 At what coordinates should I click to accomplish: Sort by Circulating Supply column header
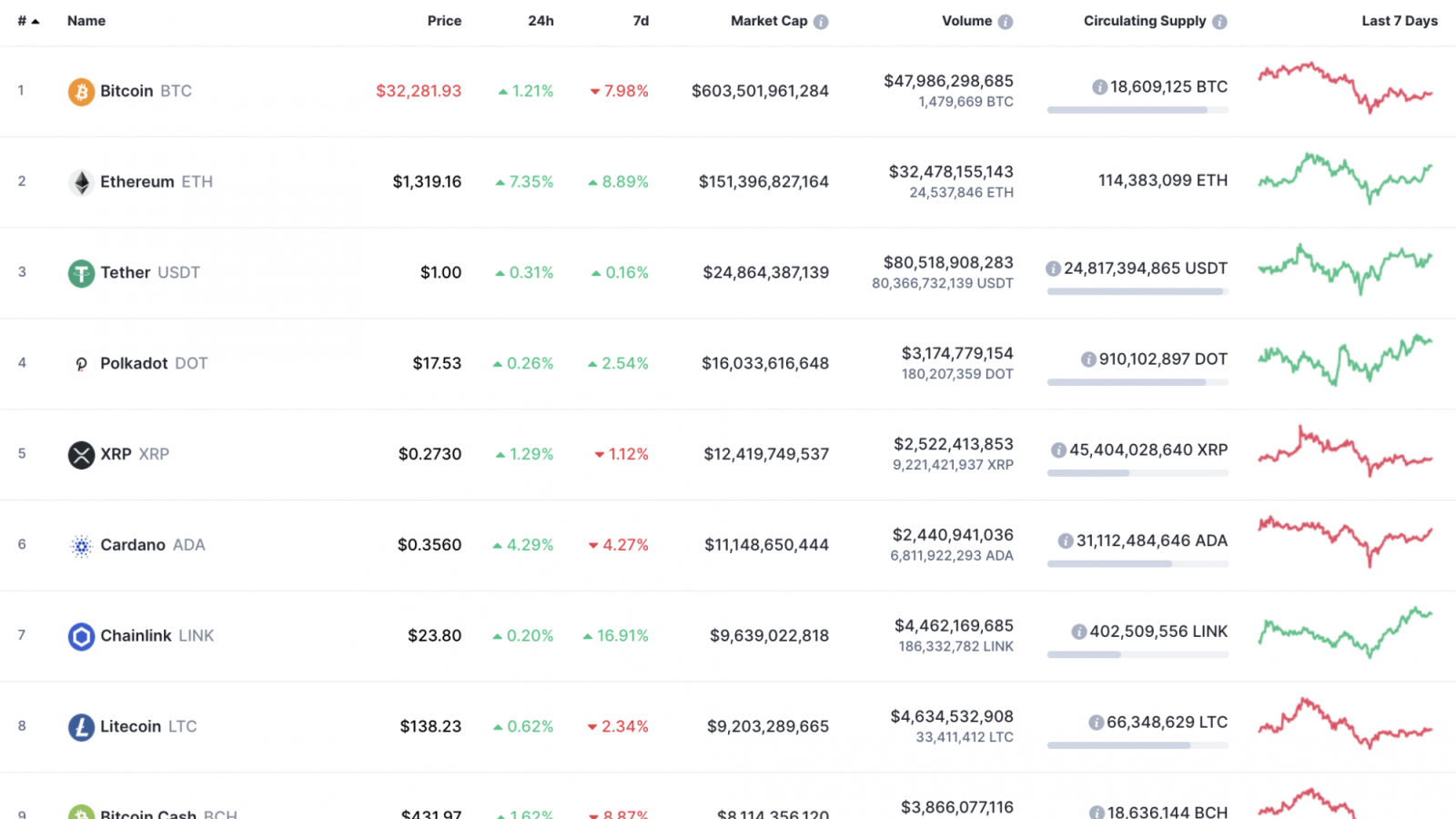coord(1145,21)
